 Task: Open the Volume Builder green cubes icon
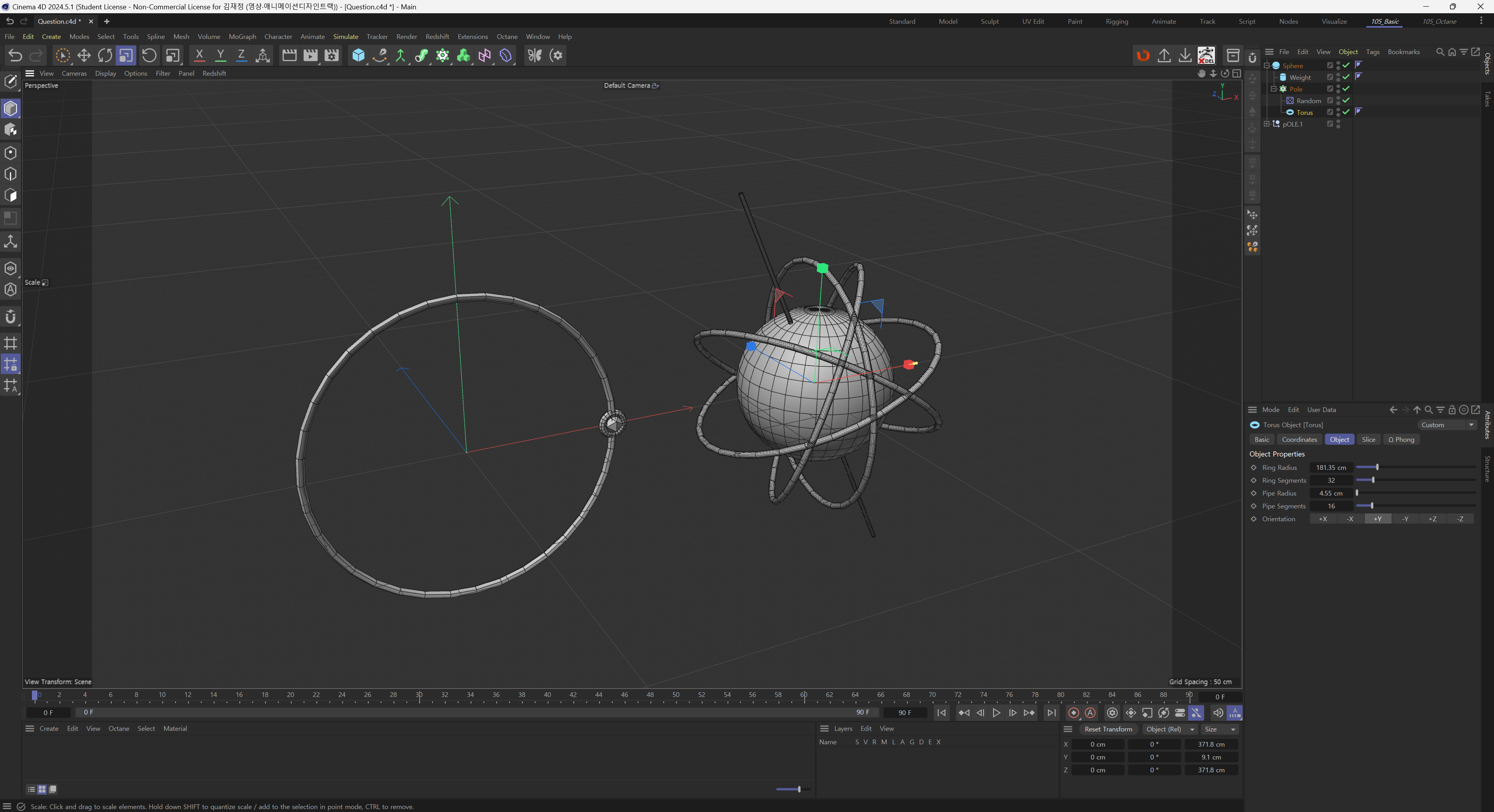(x=463, y=56)
